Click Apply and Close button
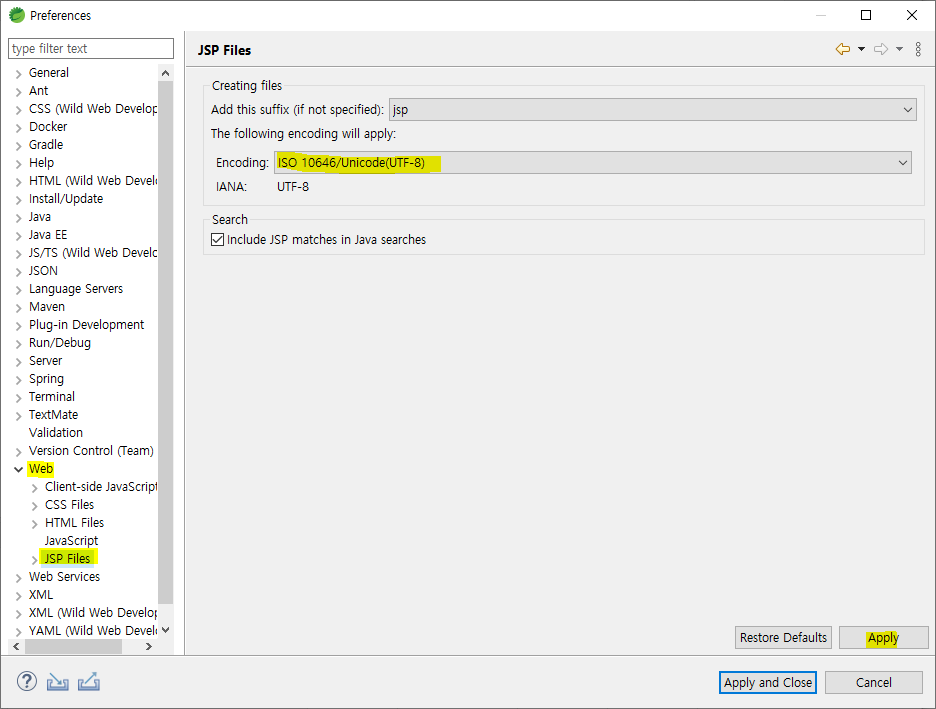 point(768,682)
